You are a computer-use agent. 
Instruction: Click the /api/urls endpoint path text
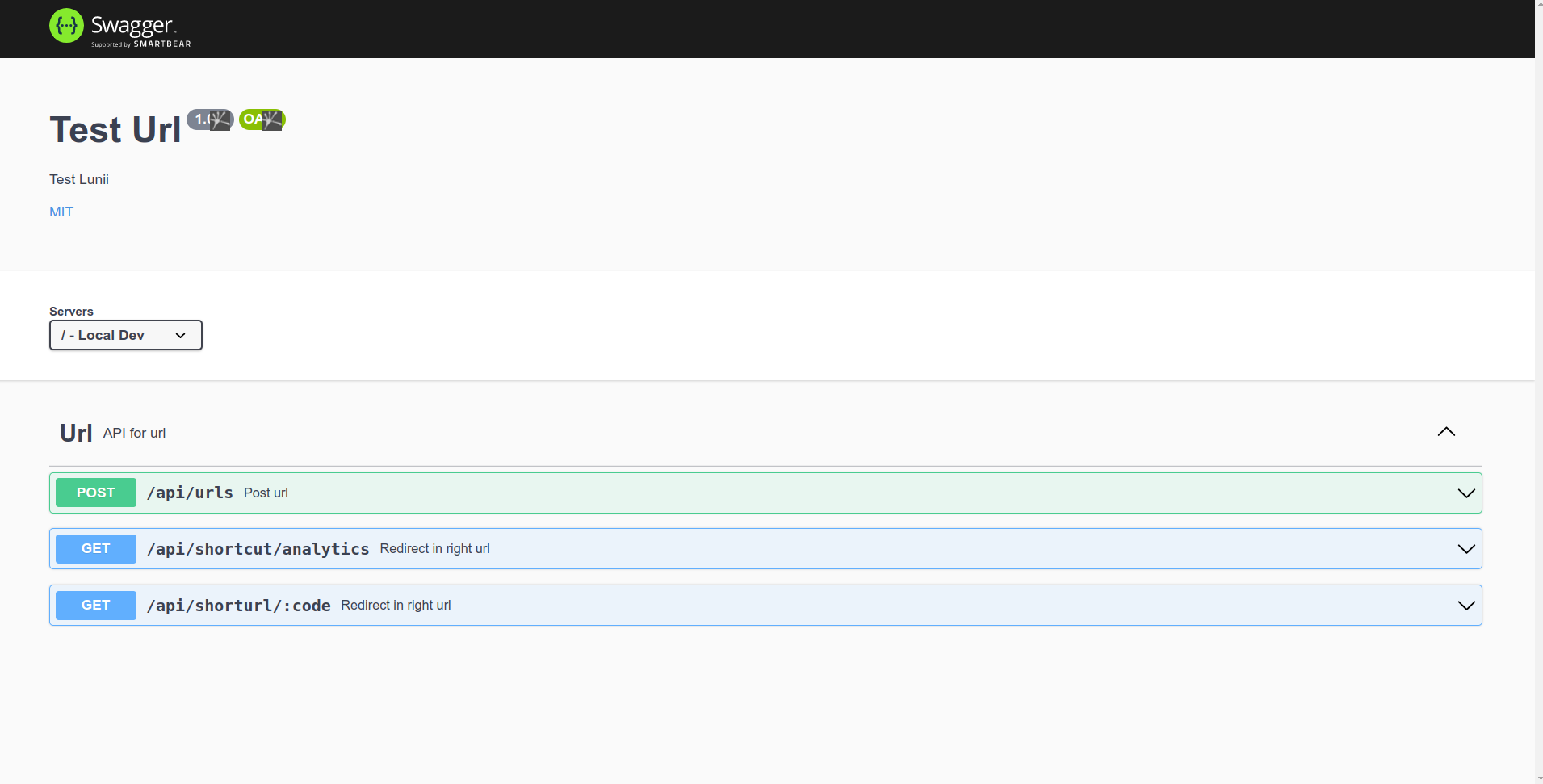[190, 493]
